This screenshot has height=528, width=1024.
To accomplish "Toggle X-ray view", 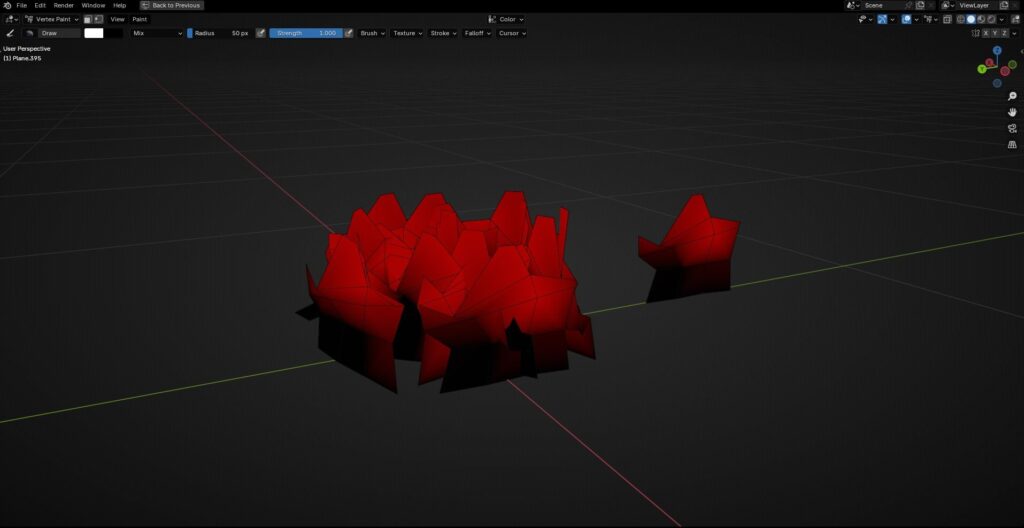I will point(947,20).
